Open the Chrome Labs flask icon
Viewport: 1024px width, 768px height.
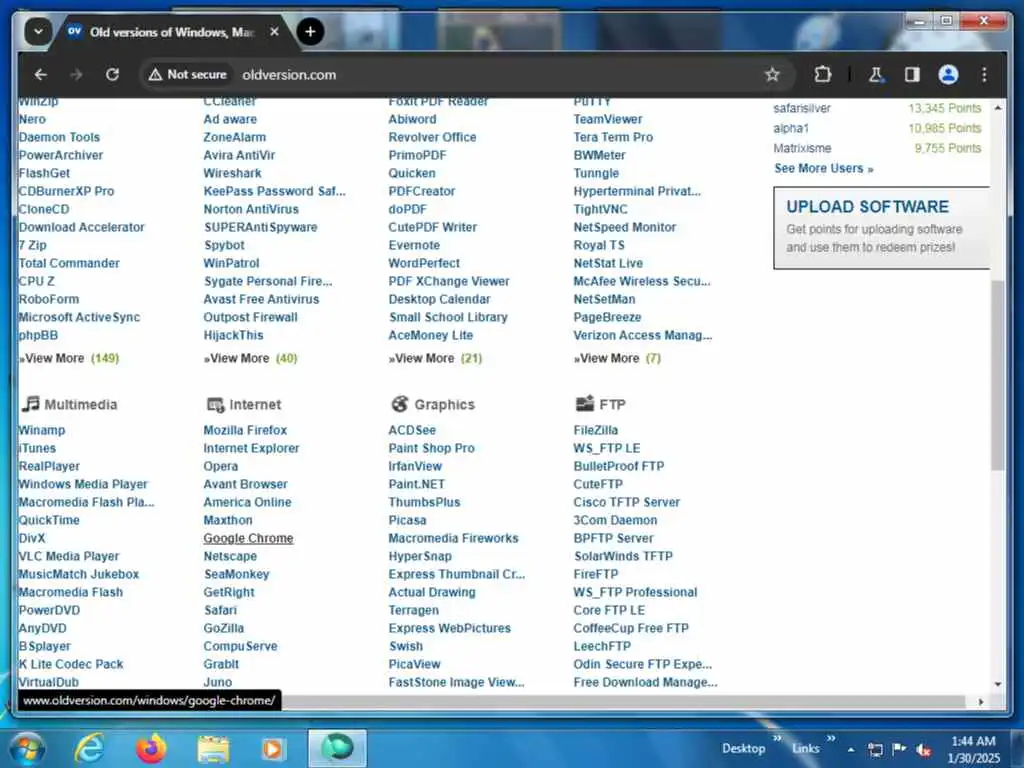tap(876, 75)
